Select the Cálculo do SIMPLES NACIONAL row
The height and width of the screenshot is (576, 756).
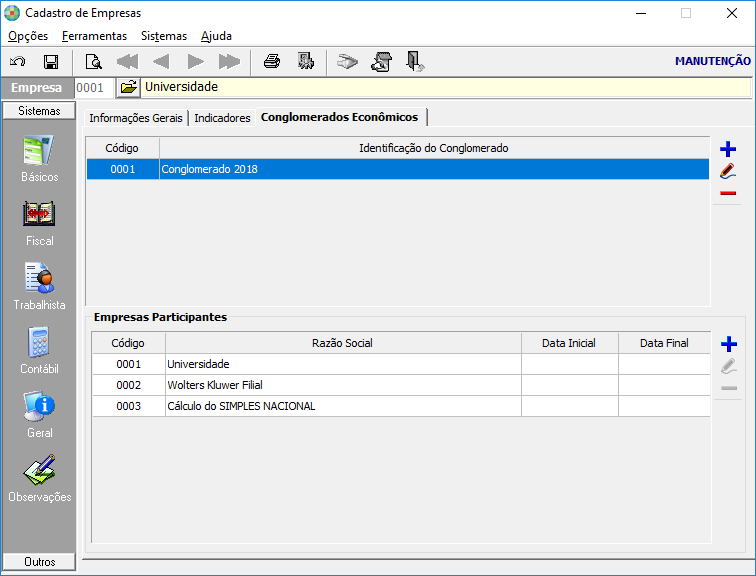point(401,406)
